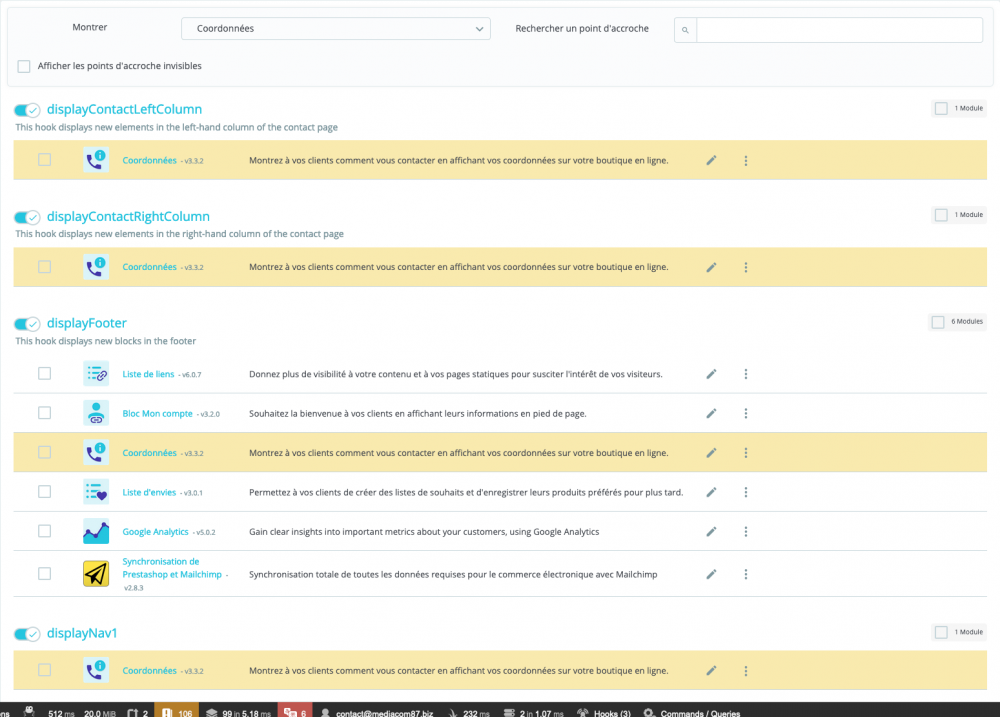Viewport: 1000px width, 717px height.
Task: Click Commands / Queries in debug bar
Action: pos(692,713)
